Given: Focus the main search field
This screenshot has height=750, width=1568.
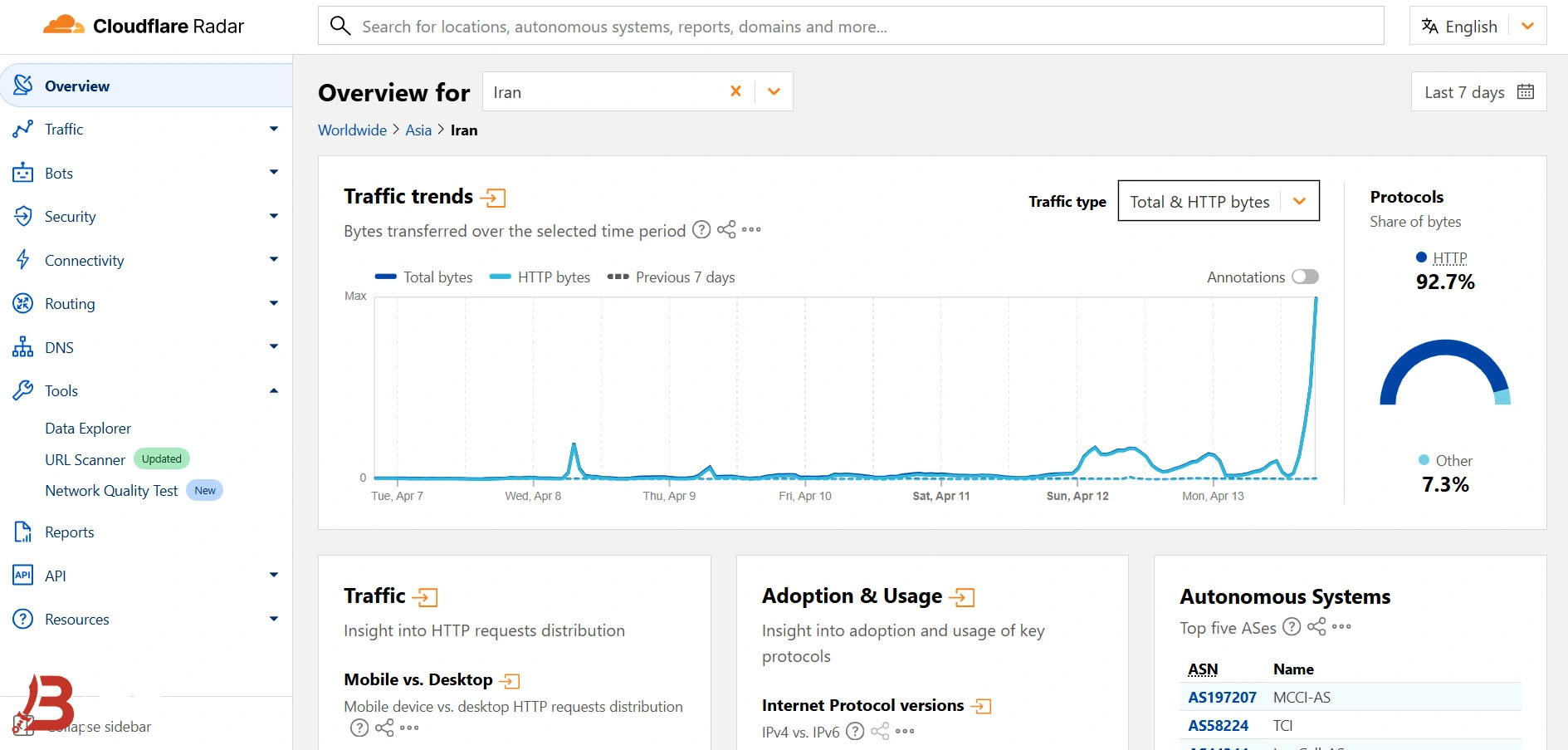Looking at the screenshot, I should coord(851,26).
